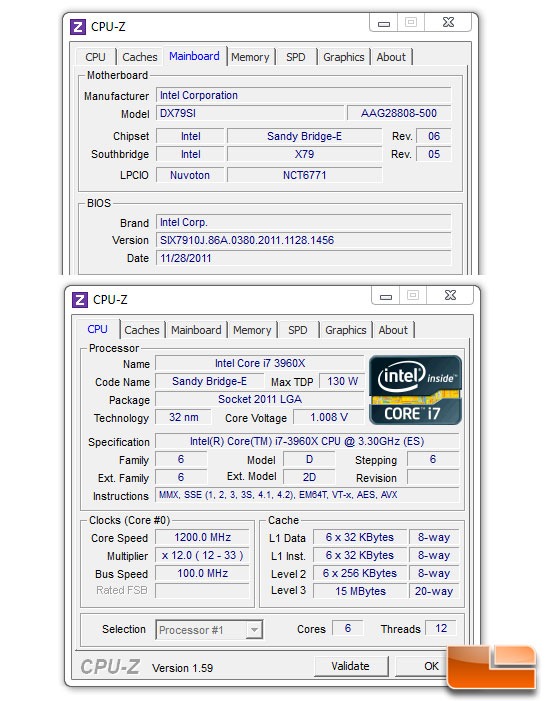The image size is (550, 701).
Task: Select CPU tab in lower window
Action: (97, 329)
